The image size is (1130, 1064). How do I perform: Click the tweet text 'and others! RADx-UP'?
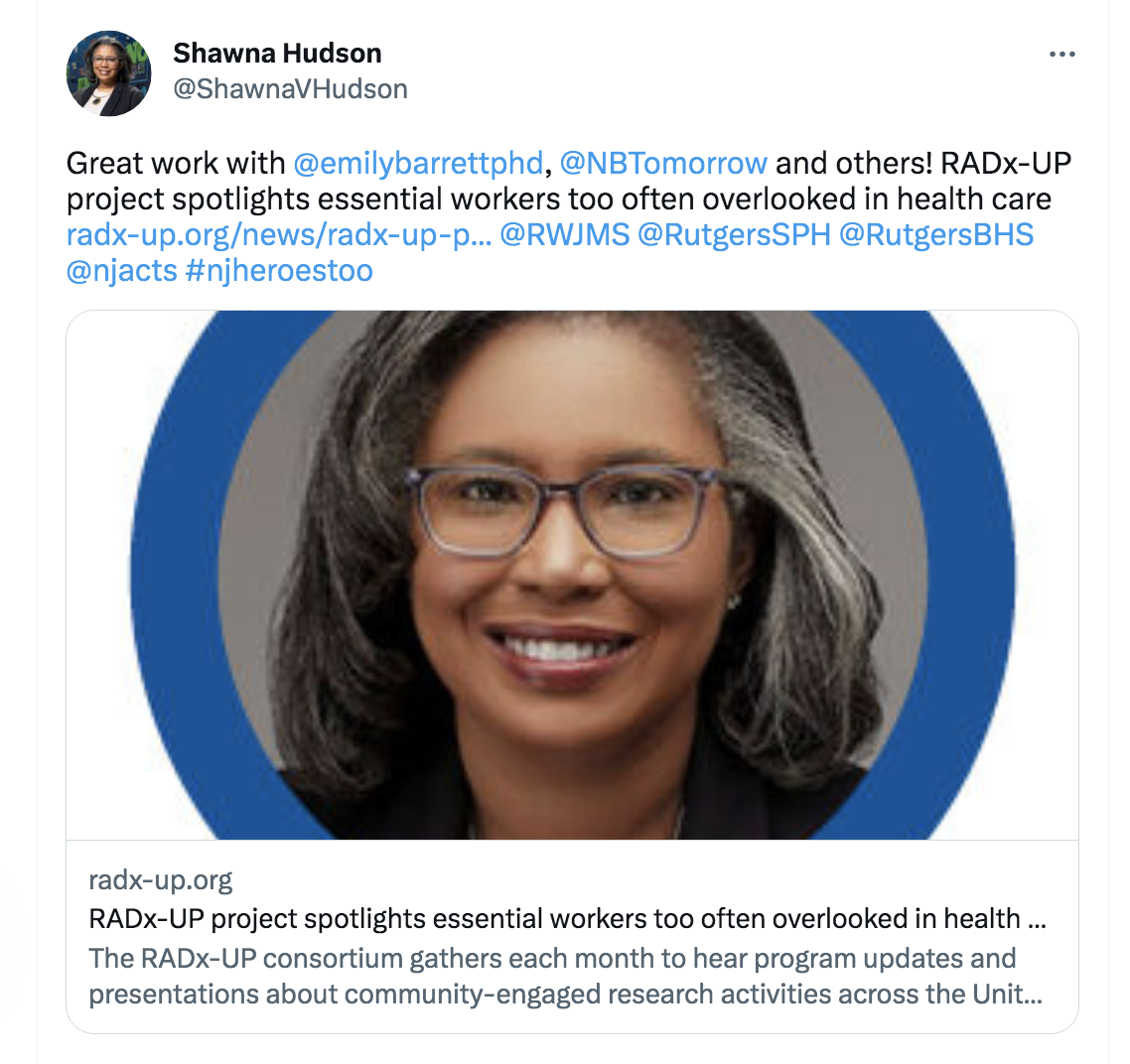923,164
